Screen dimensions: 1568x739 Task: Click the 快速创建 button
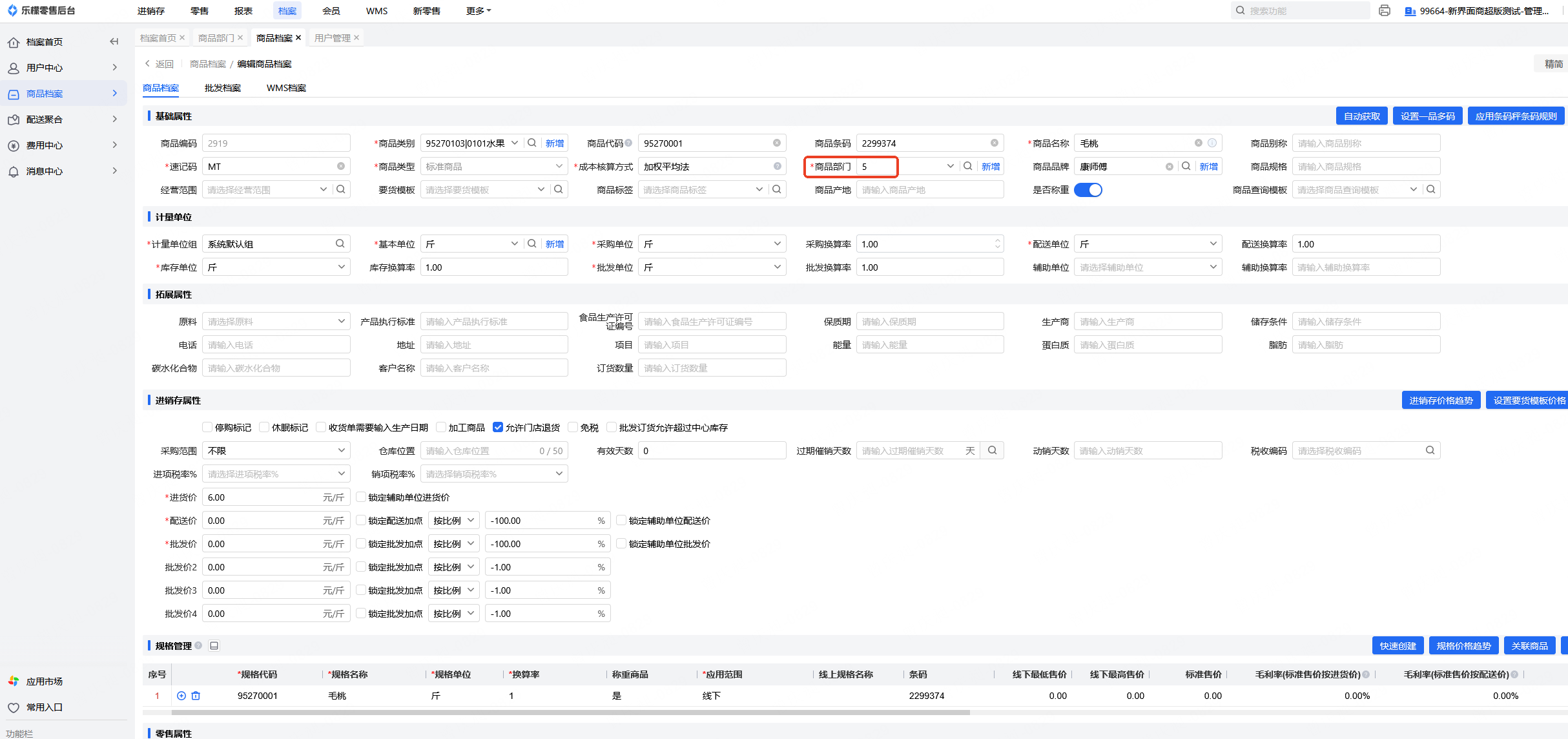click(x=1398, y=645)
